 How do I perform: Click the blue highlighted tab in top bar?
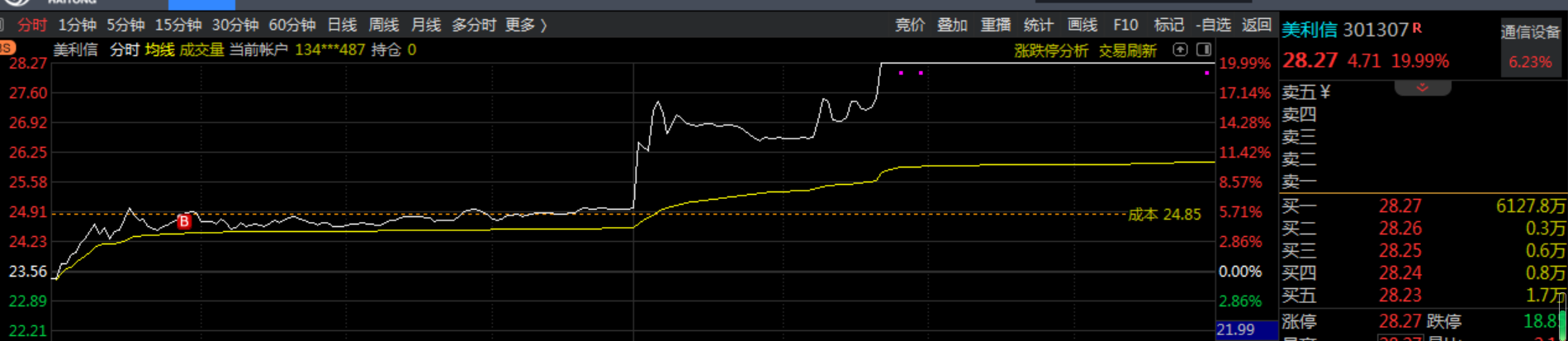tap(201, 5)
